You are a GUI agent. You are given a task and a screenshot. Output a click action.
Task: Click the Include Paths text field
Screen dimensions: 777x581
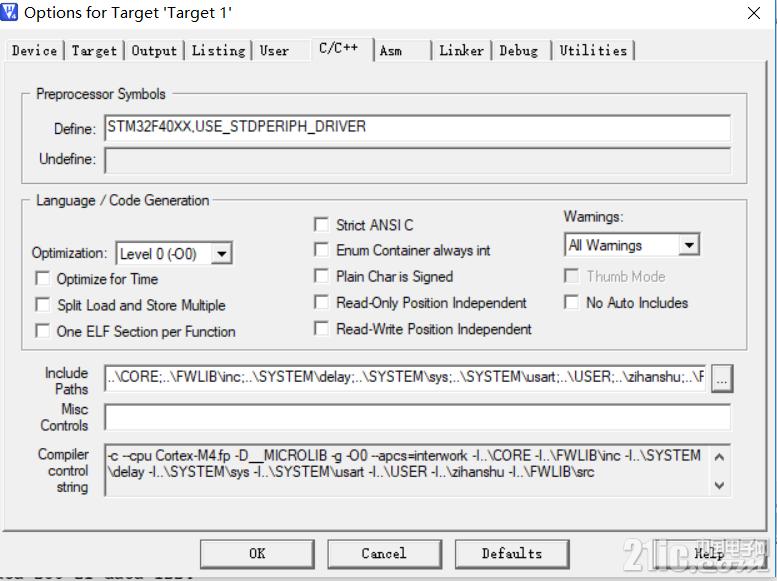tap(405, 378)
